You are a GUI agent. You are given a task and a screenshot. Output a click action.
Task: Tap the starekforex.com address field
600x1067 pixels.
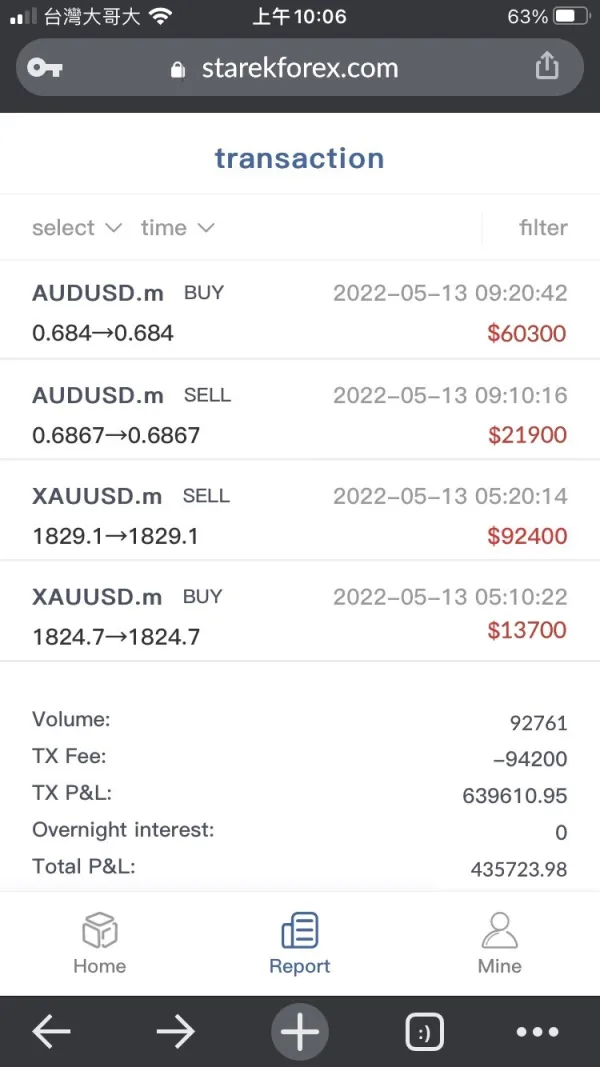coord(300,68)
